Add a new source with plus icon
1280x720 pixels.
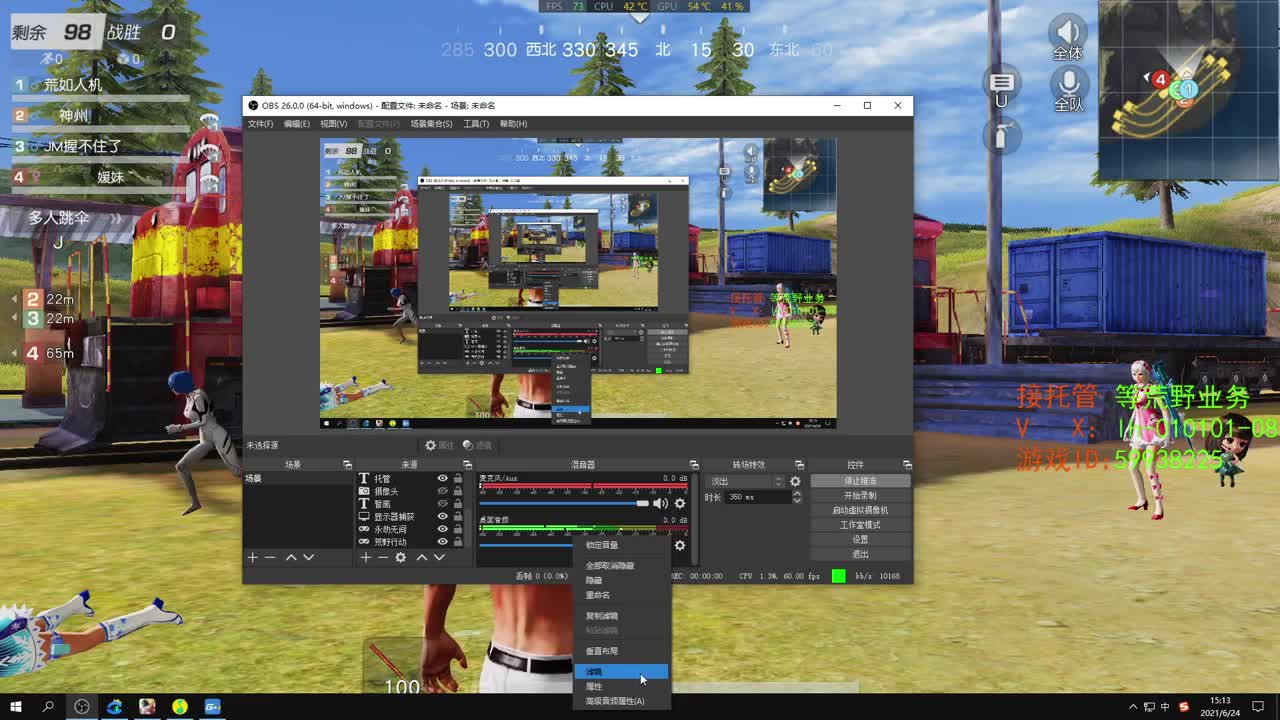(366, 557)
